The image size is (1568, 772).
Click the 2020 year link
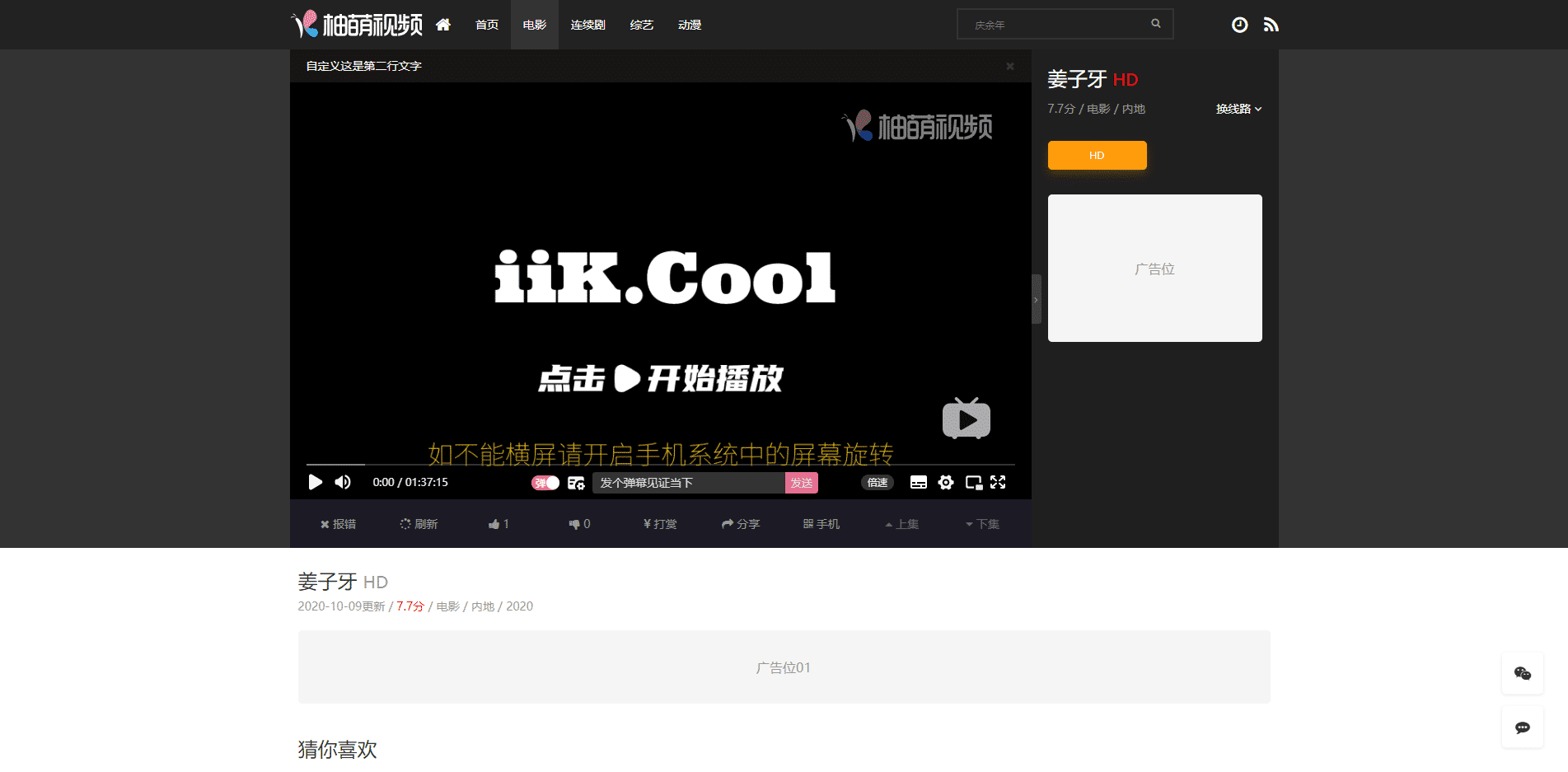click(x=519, y=606)
